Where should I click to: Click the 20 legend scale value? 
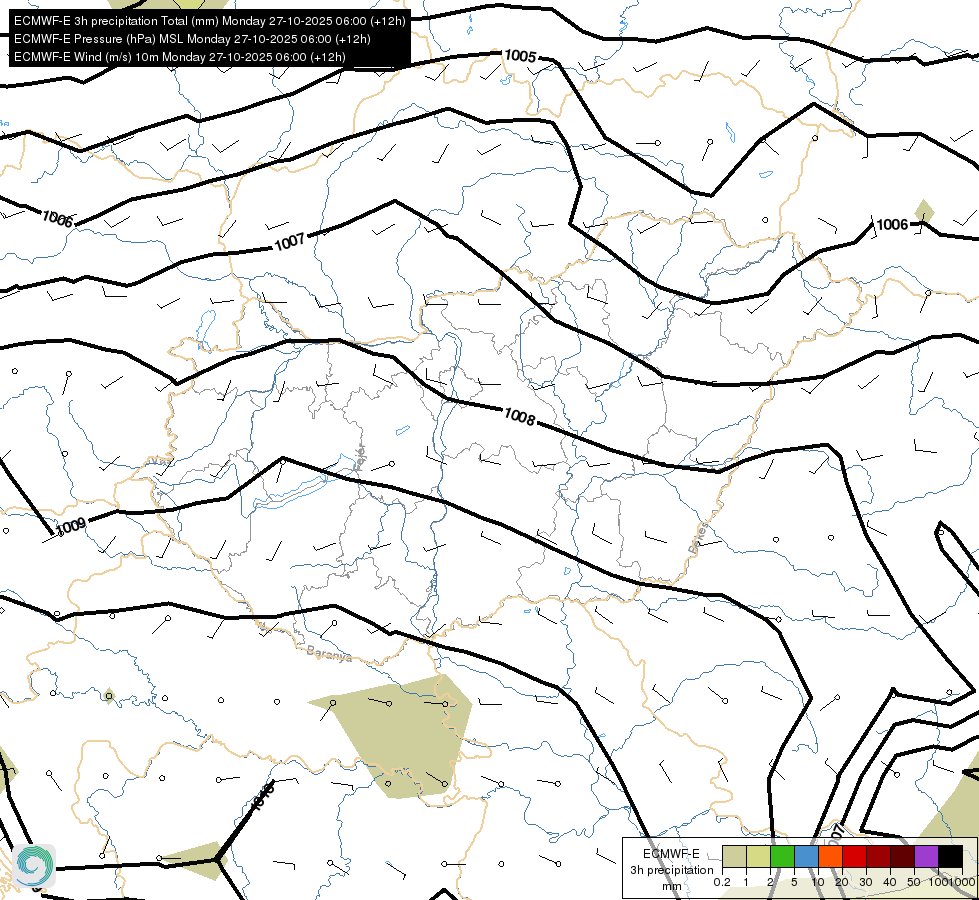[x=842, y=882]
